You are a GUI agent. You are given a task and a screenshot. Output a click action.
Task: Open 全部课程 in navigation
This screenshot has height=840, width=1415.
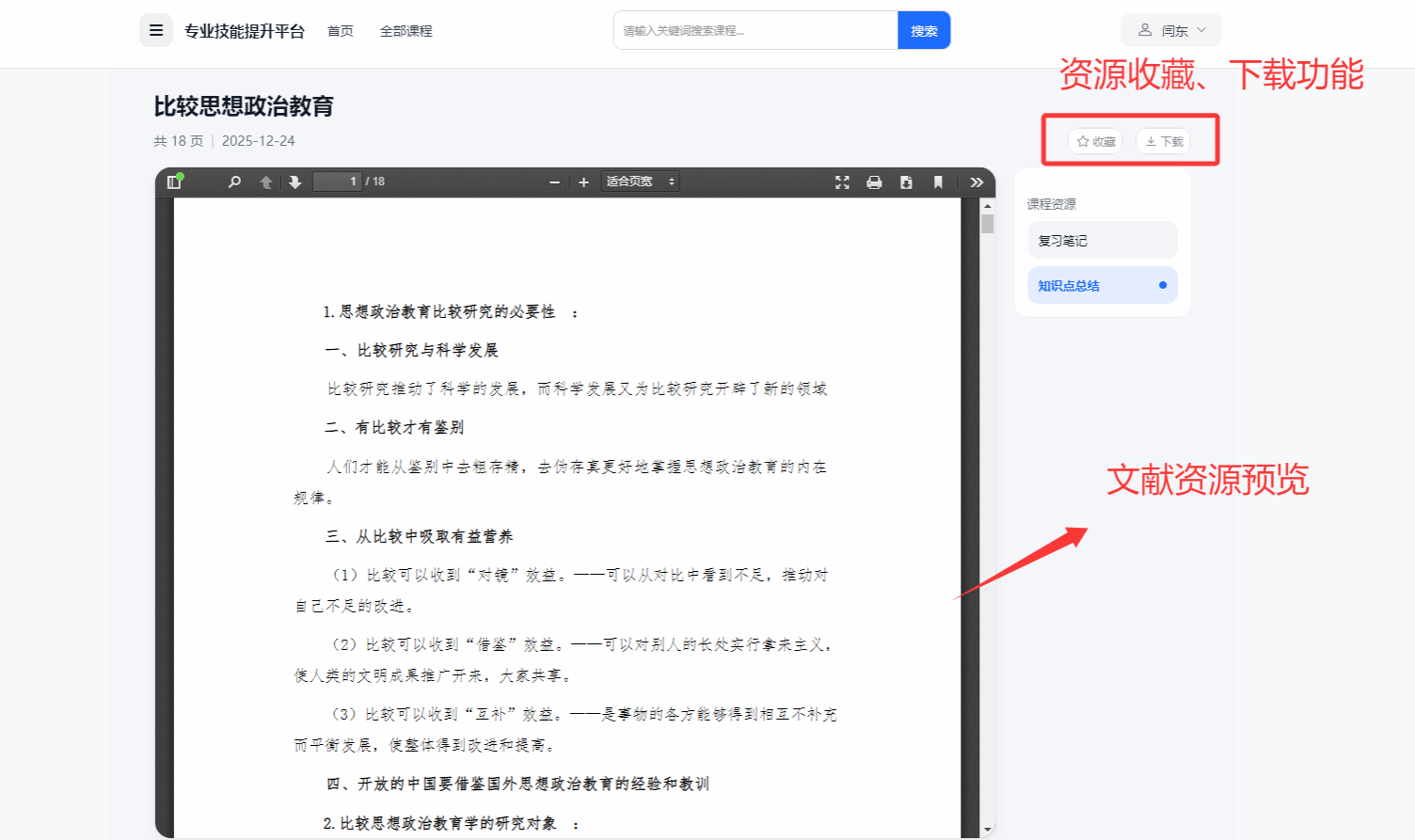405,31
